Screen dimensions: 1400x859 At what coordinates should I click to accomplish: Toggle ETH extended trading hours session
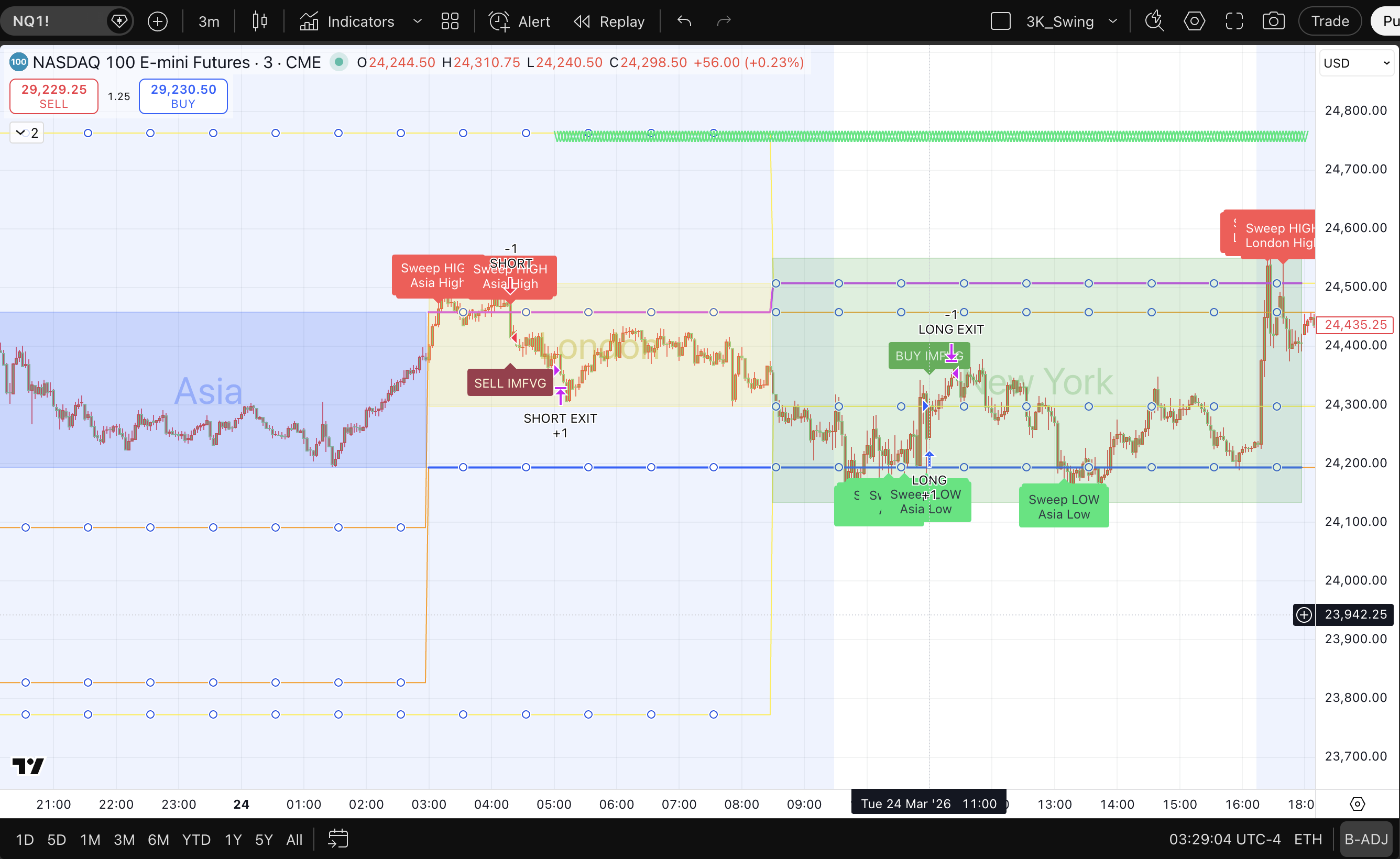1308,839
